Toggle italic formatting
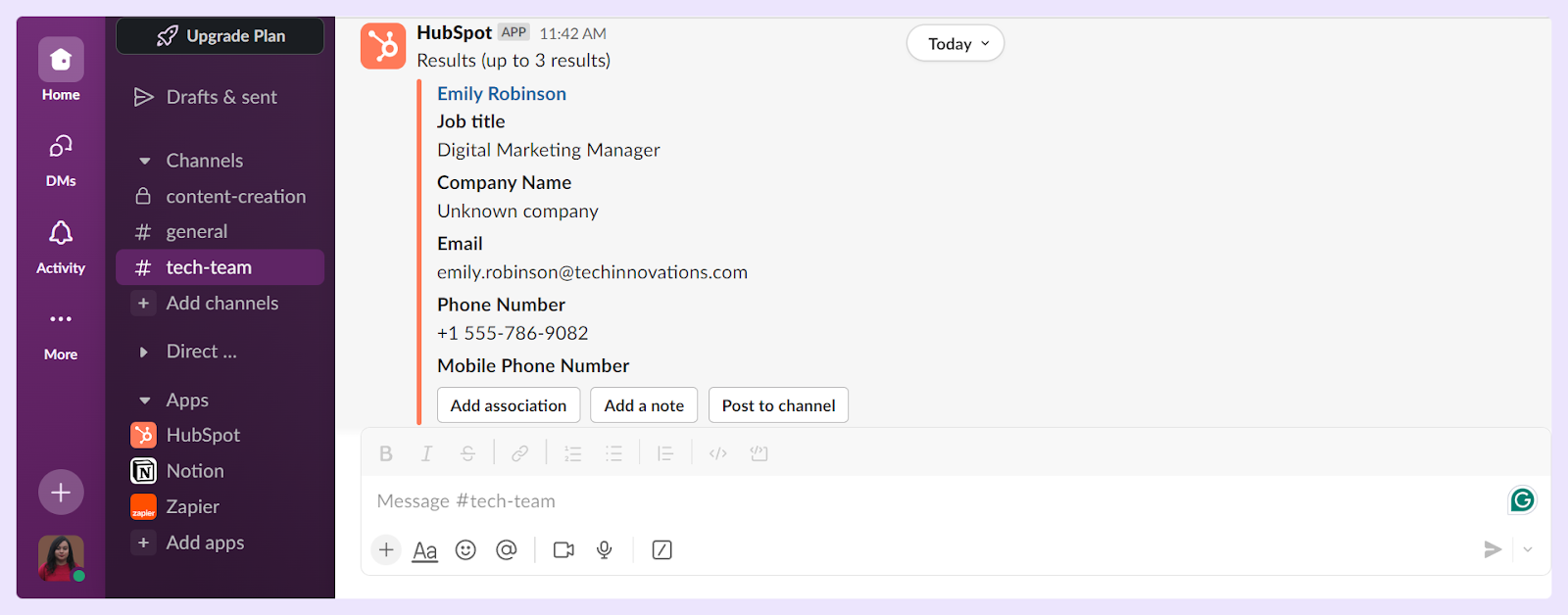 (426, 453)
